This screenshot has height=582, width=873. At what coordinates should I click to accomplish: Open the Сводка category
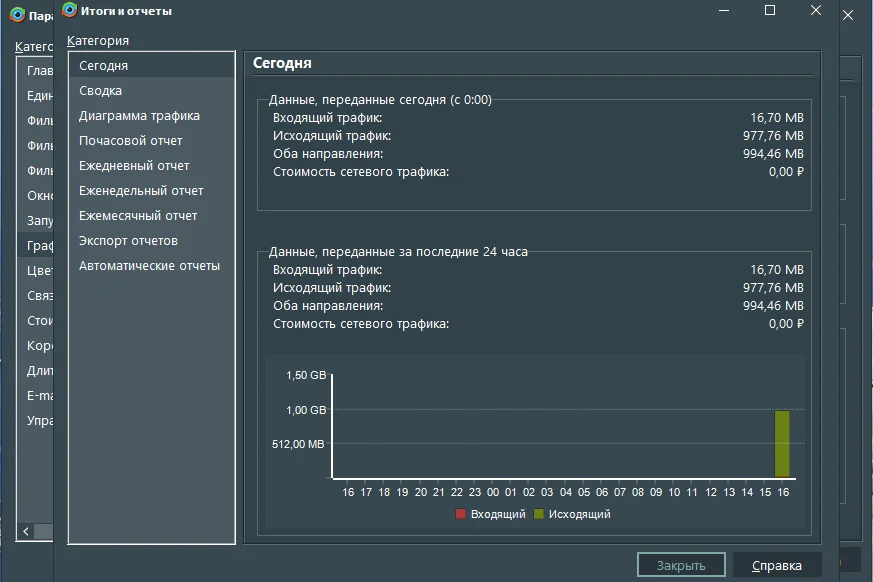point(101,90)
